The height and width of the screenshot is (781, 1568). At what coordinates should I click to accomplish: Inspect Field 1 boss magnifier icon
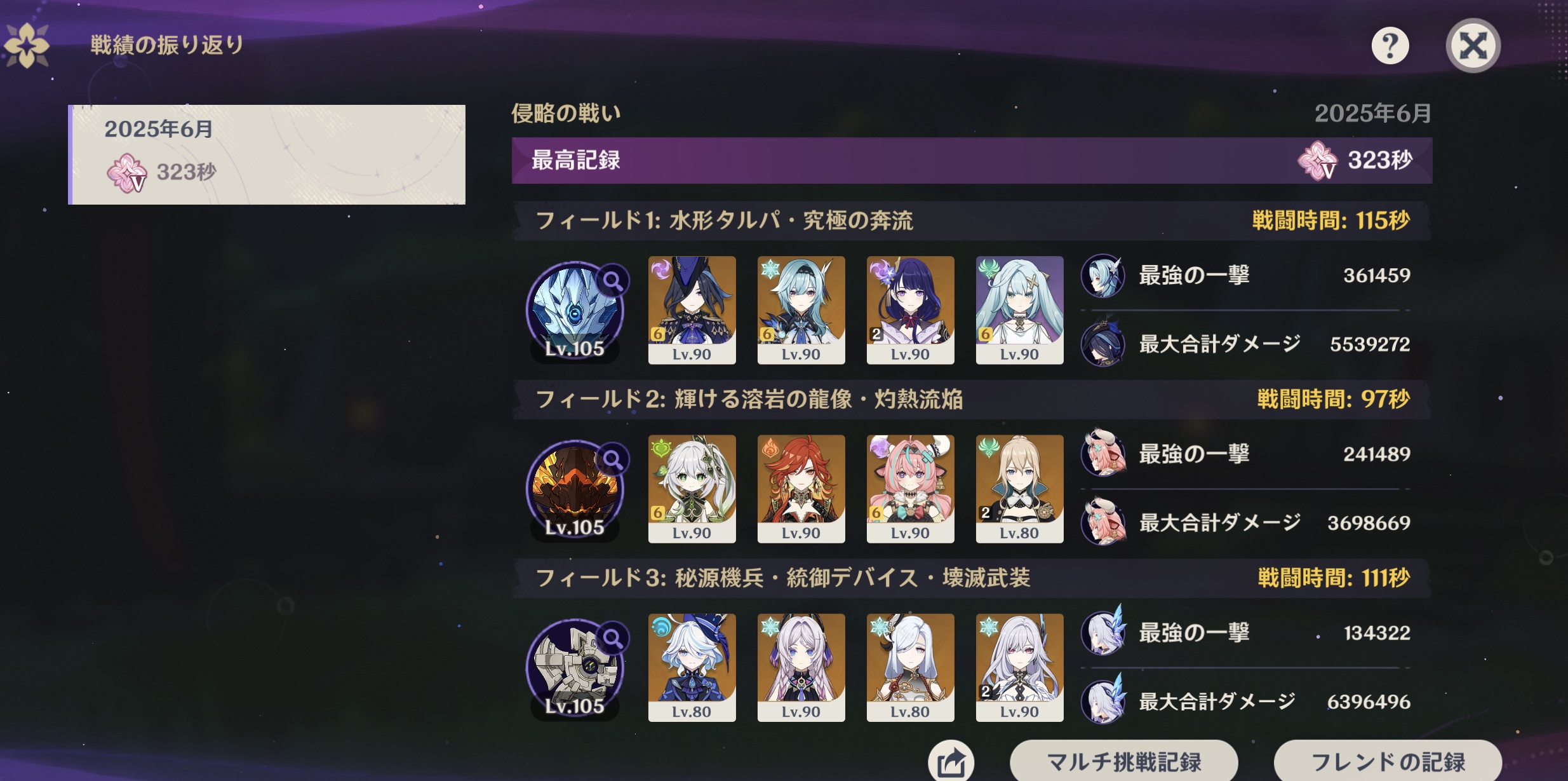pyautogui.click(x=613, y=280)
